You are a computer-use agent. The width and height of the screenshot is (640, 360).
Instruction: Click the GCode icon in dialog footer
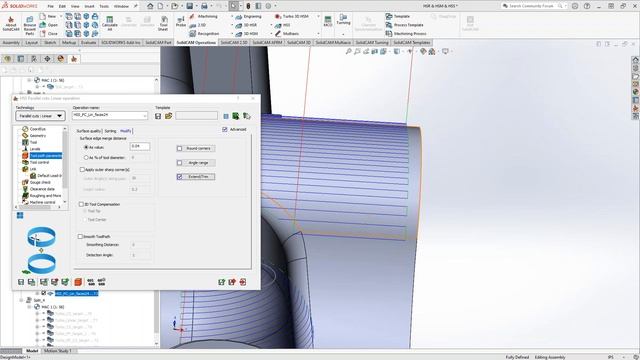coord(91,282)
